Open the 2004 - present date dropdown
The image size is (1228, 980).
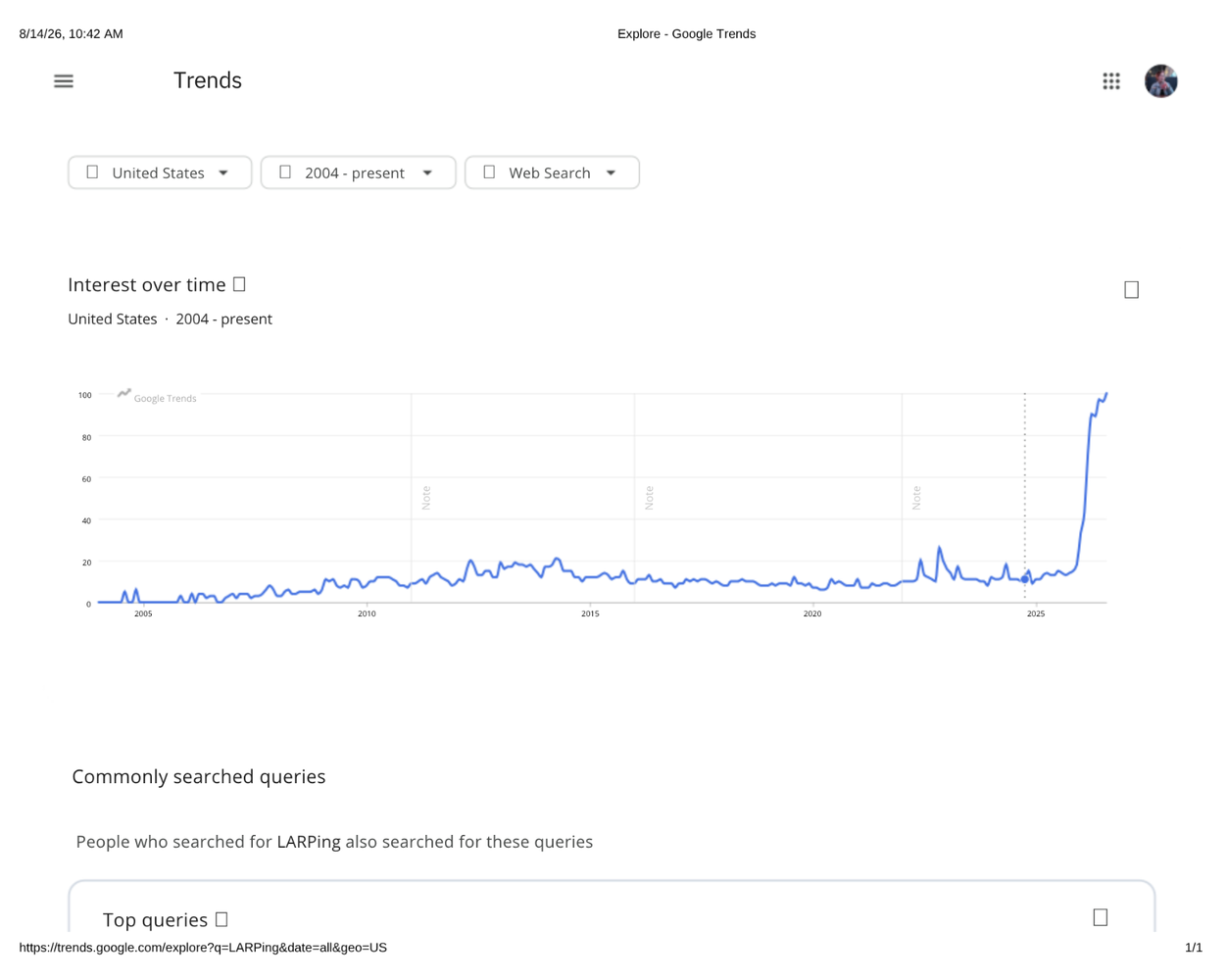pos(358,172)
